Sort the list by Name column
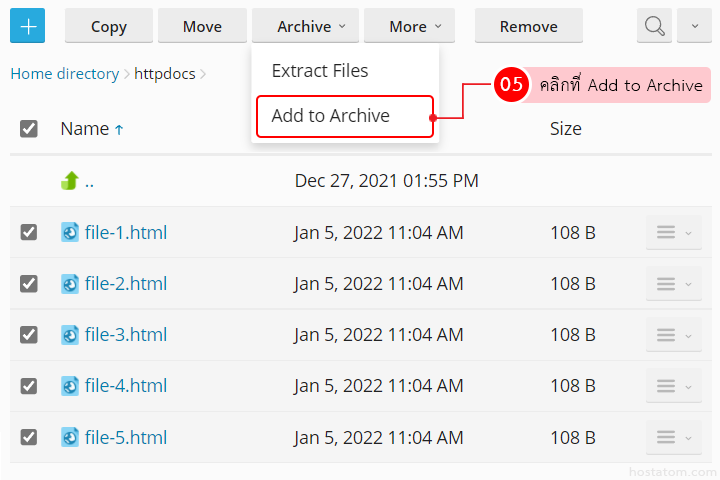This screenshot has height=480, width=720. pyautogui.click(x=84, y=129)
